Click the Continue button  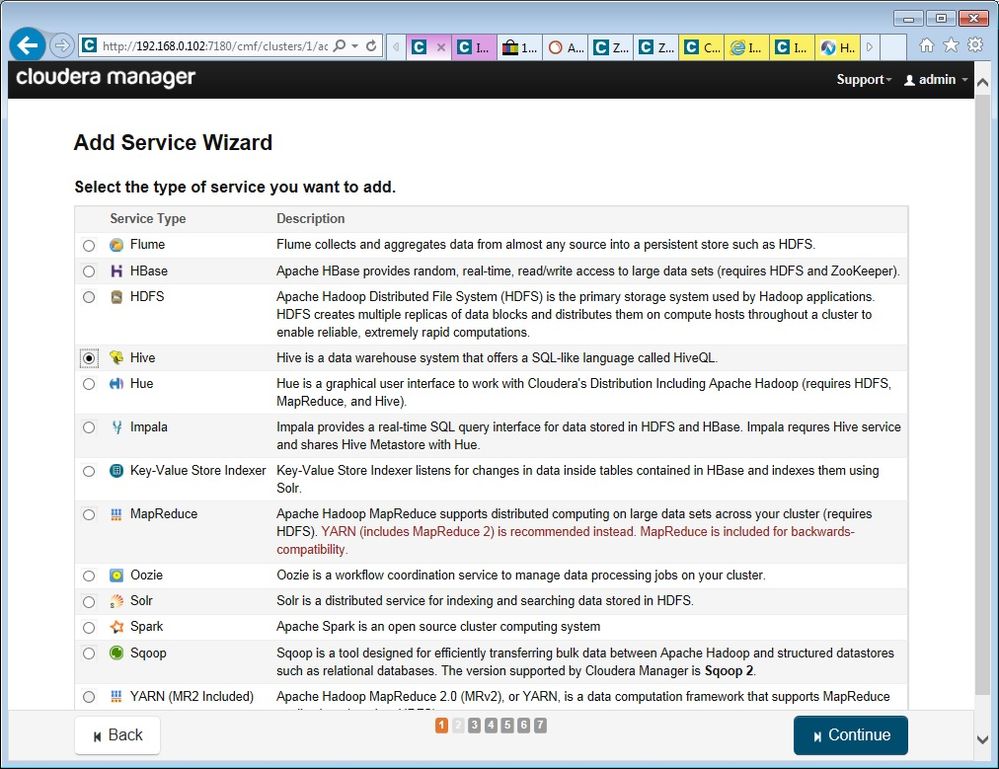(x=851, y=735)
